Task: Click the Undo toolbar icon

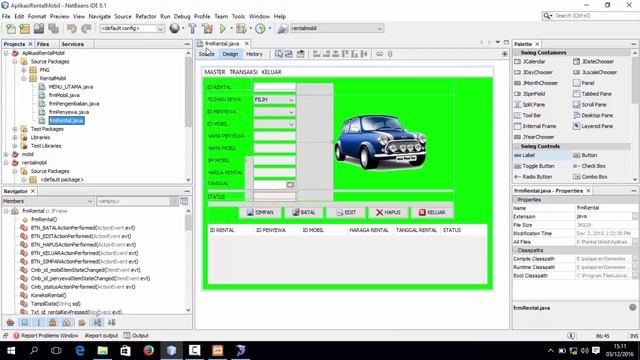Action: point(72,29)
